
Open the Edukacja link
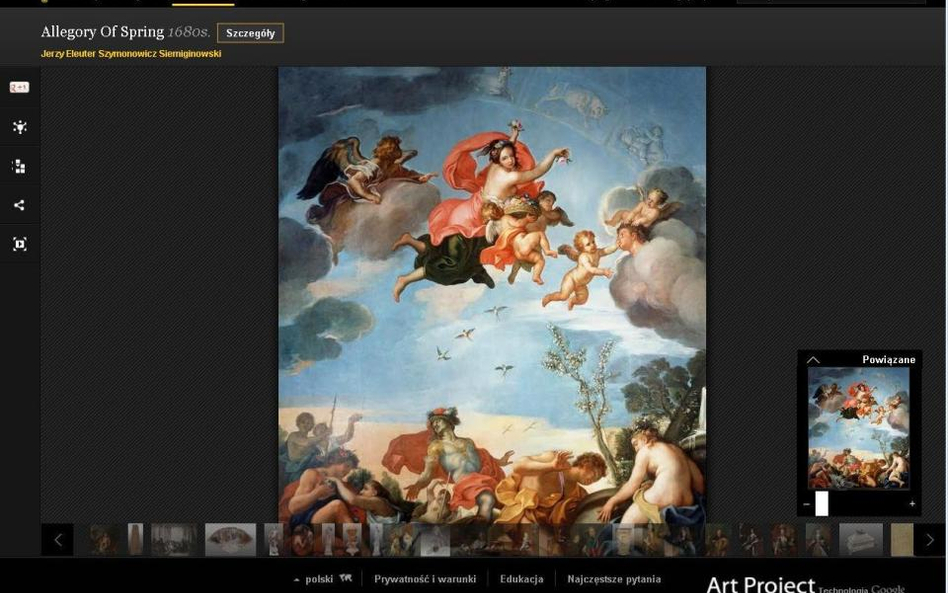522,579
